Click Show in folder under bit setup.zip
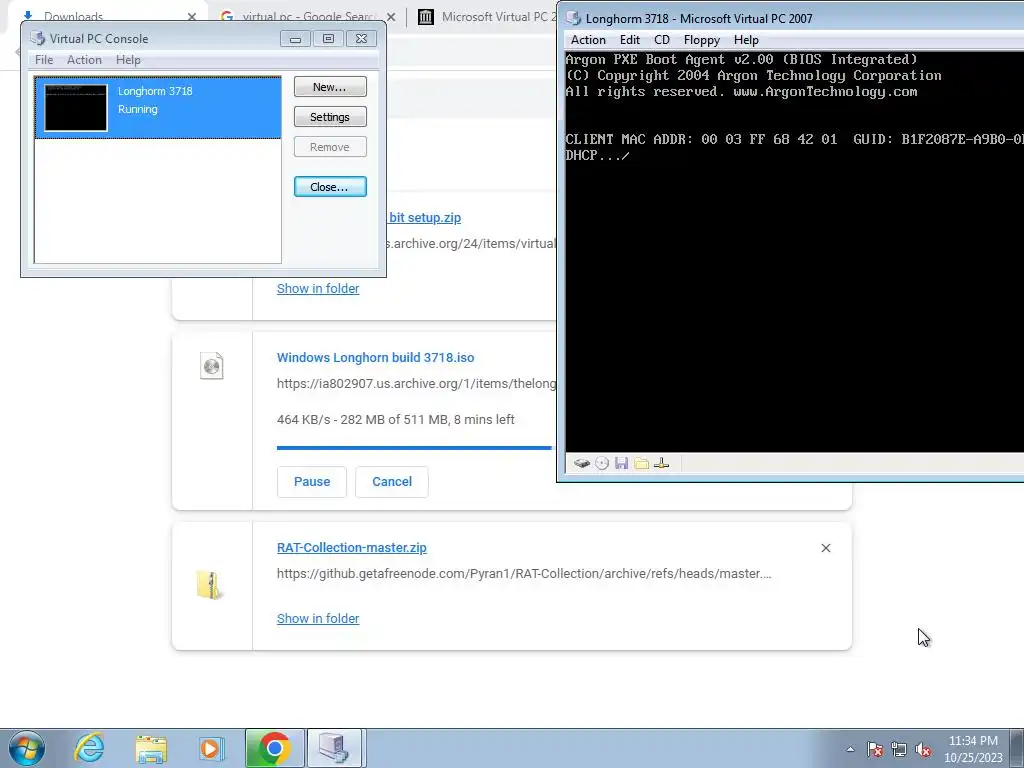 (x=318, y=289)
